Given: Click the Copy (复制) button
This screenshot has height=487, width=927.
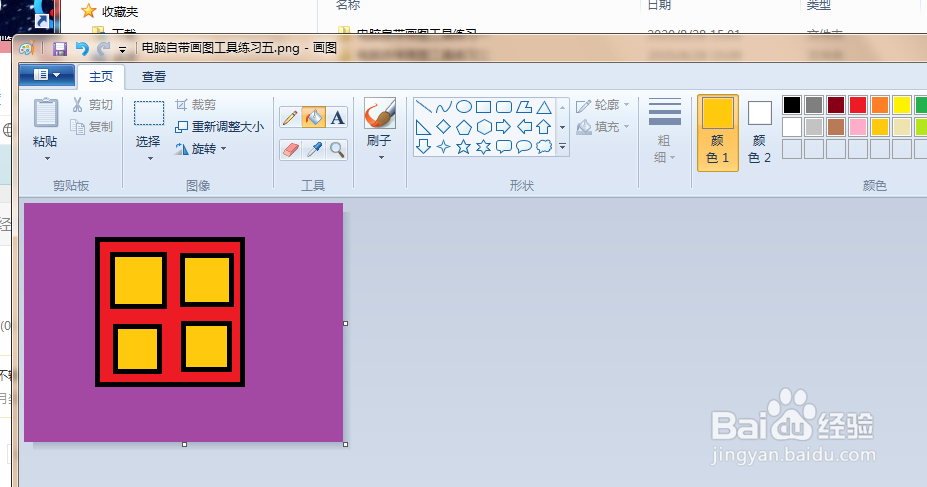Looking at the screenshot, I should click(x=92, y=126).
